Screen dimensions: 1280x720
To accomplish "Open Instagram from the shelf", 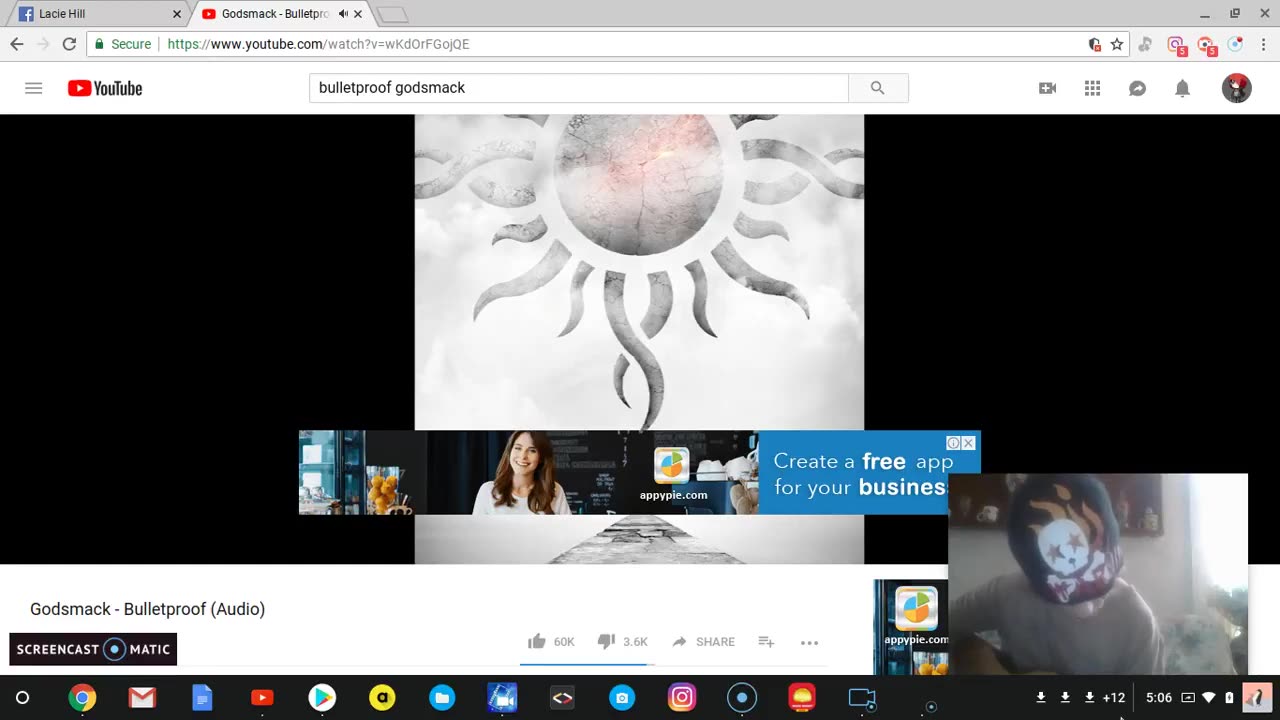I will pyautogui.click(x=682, y=698).
